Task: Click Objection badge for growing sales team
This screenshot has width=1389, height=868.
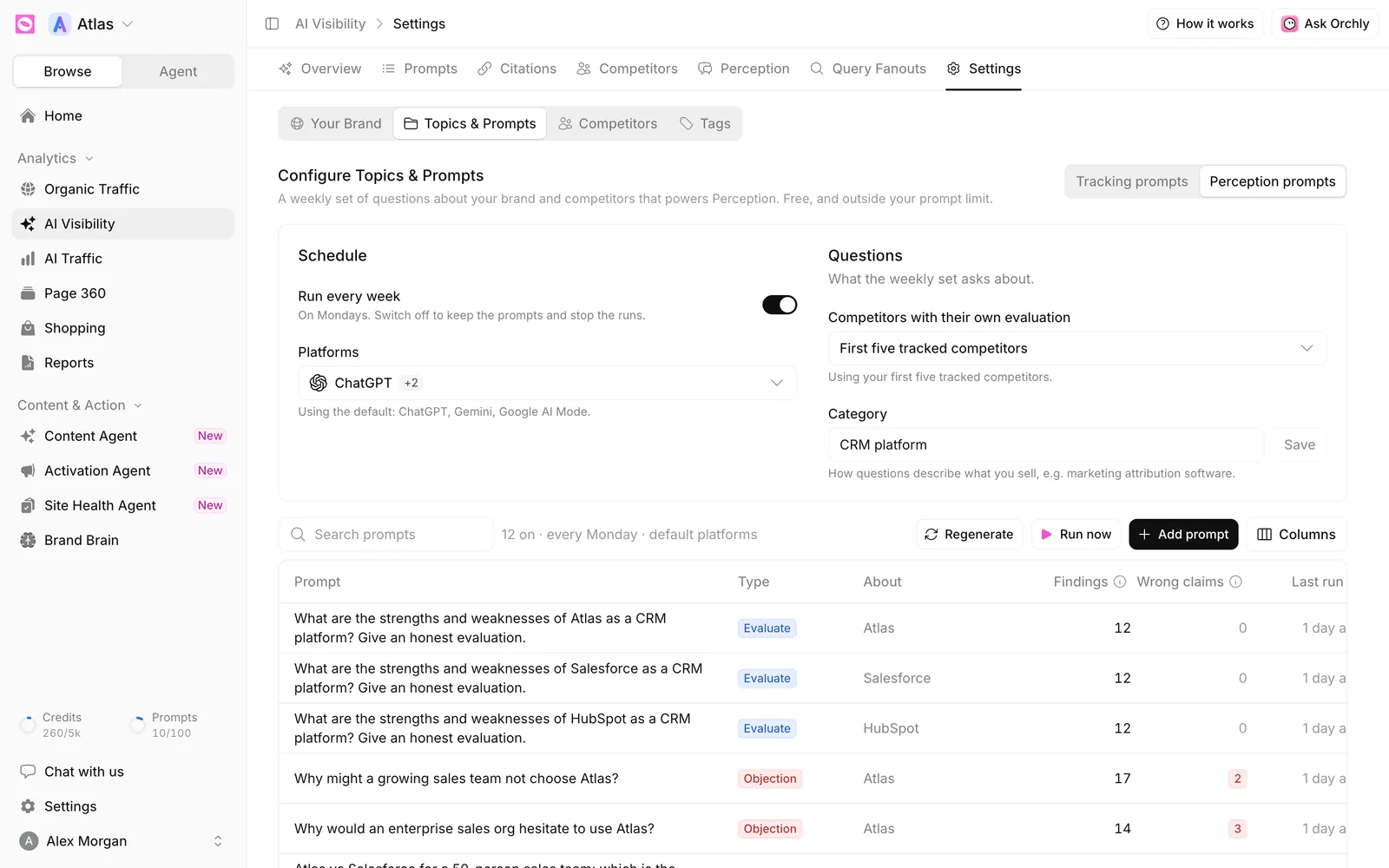Action: [x=770, y=779]
